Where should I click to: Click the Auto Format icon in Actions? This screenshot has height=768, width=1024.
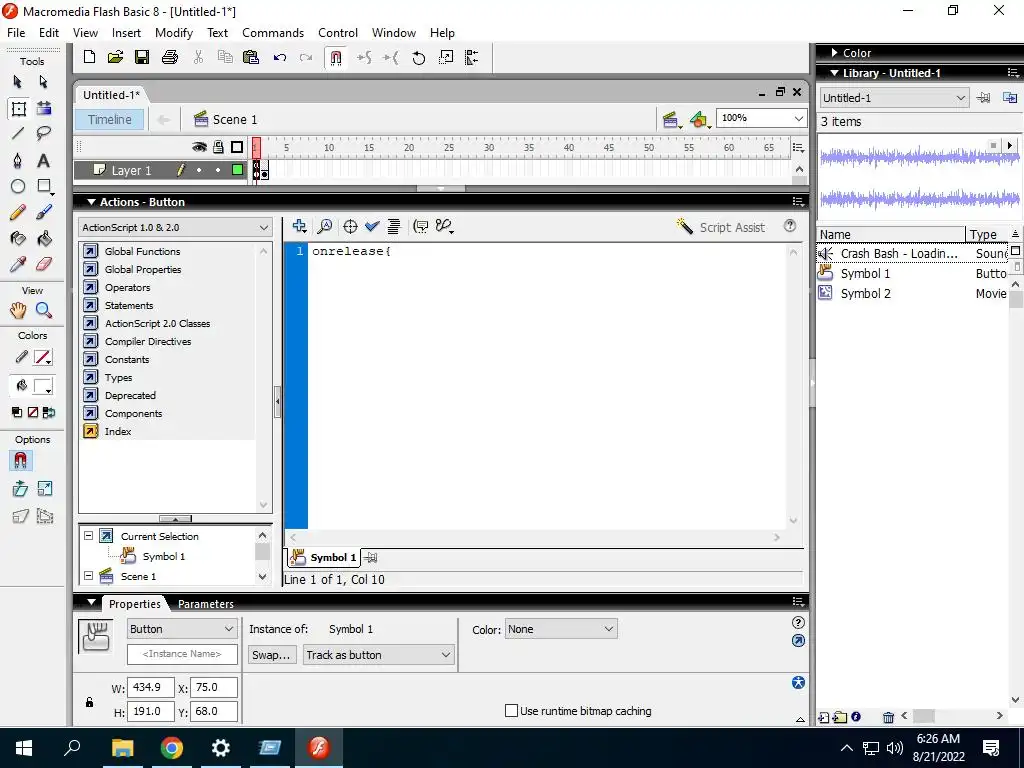click(394, 227)
